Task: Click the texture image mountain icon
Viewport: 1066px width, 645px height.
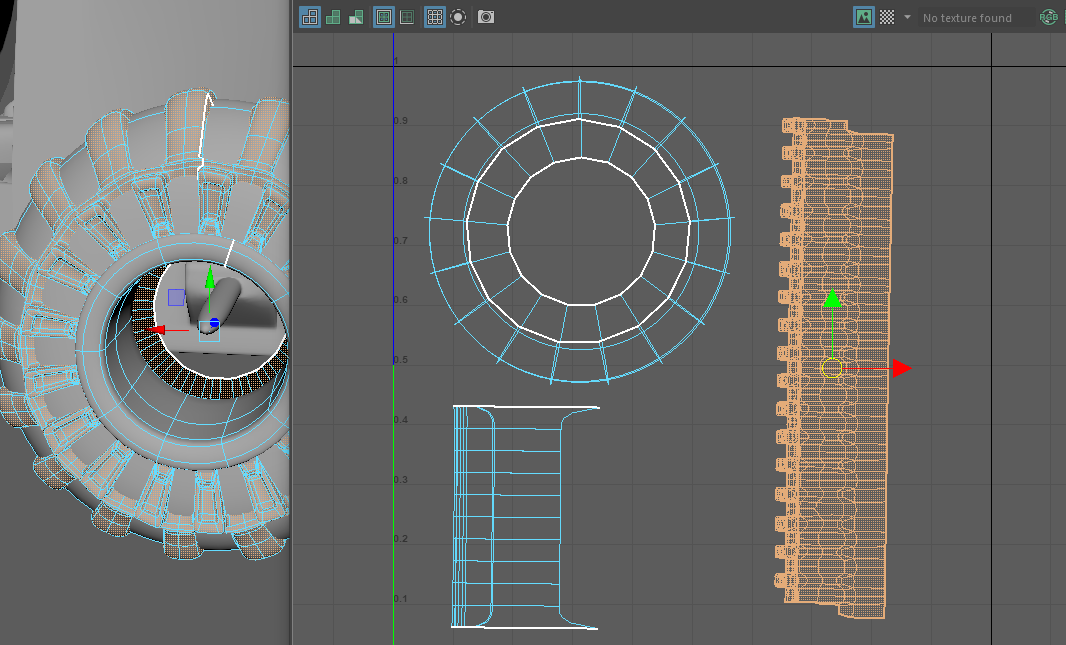Action: (x=863, y=17)
